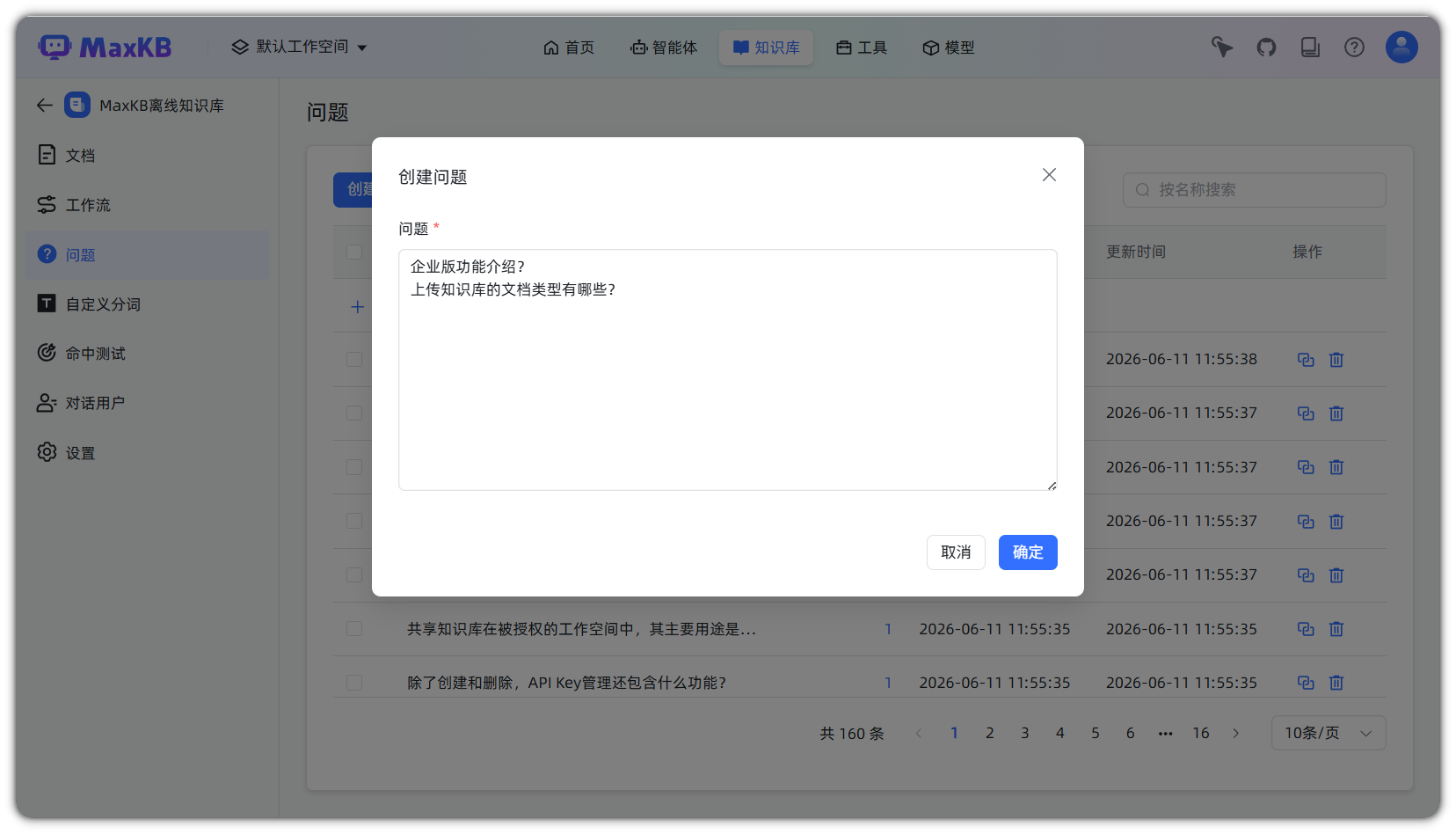Click the GitHub icon in the header
The width and height of the screenshot is (1456, 834).
point(1266,48)
